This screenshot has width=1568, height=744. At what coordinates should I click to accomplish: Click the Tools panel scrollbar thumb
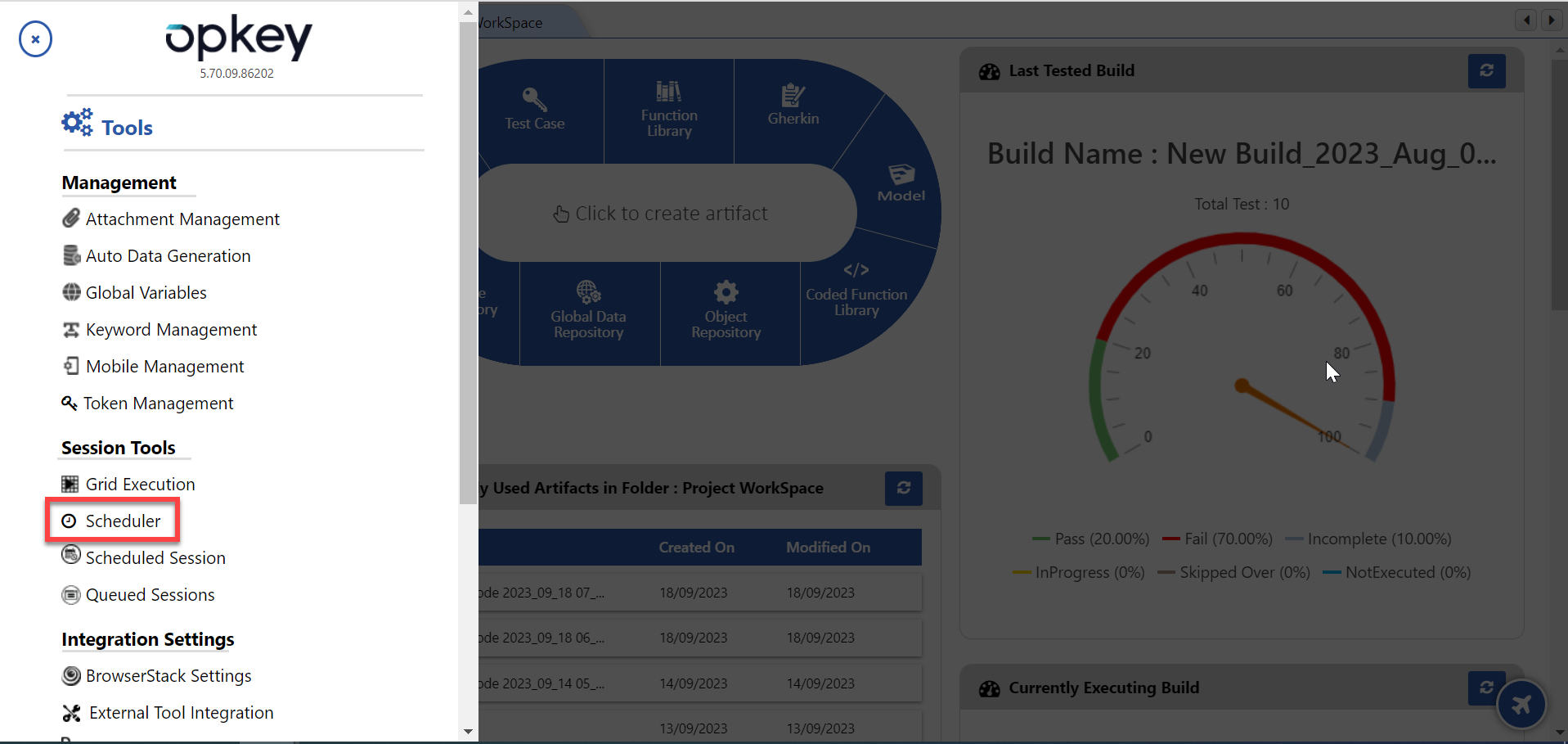click(x=468, y=262)
